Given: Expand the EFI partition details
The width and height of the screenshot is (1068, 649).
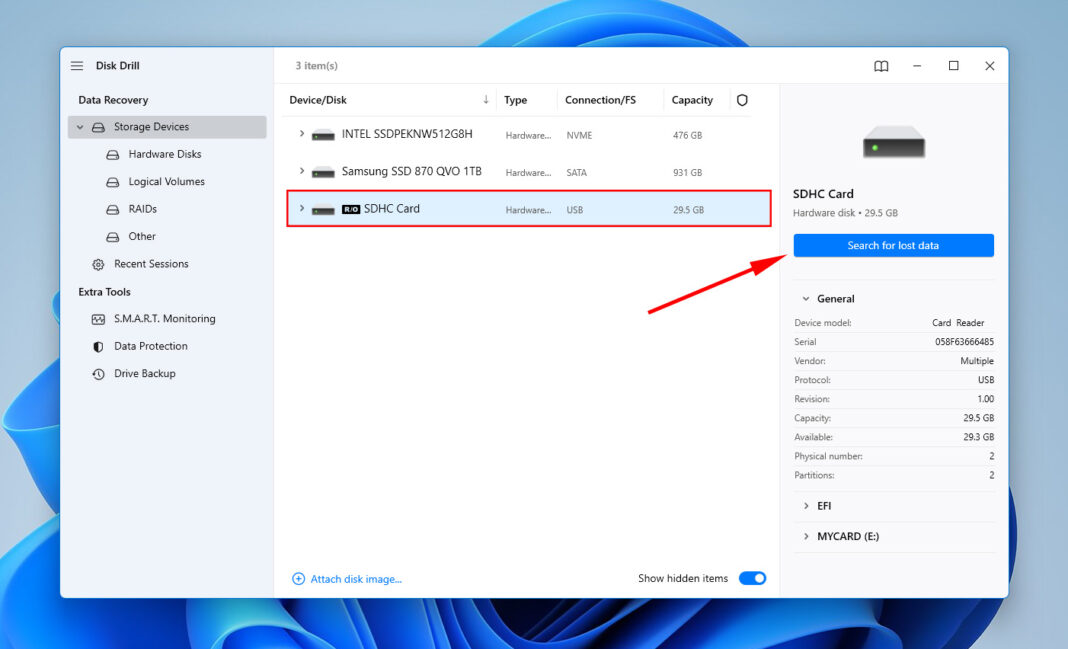Looking at the screenshot, I should point(807,505).
